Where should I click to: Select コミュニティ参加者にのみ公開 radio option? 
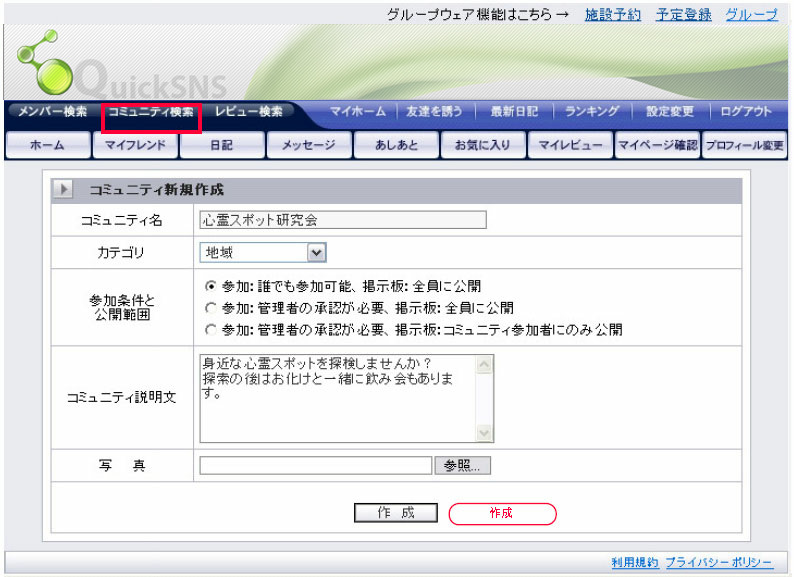[210, 329]
